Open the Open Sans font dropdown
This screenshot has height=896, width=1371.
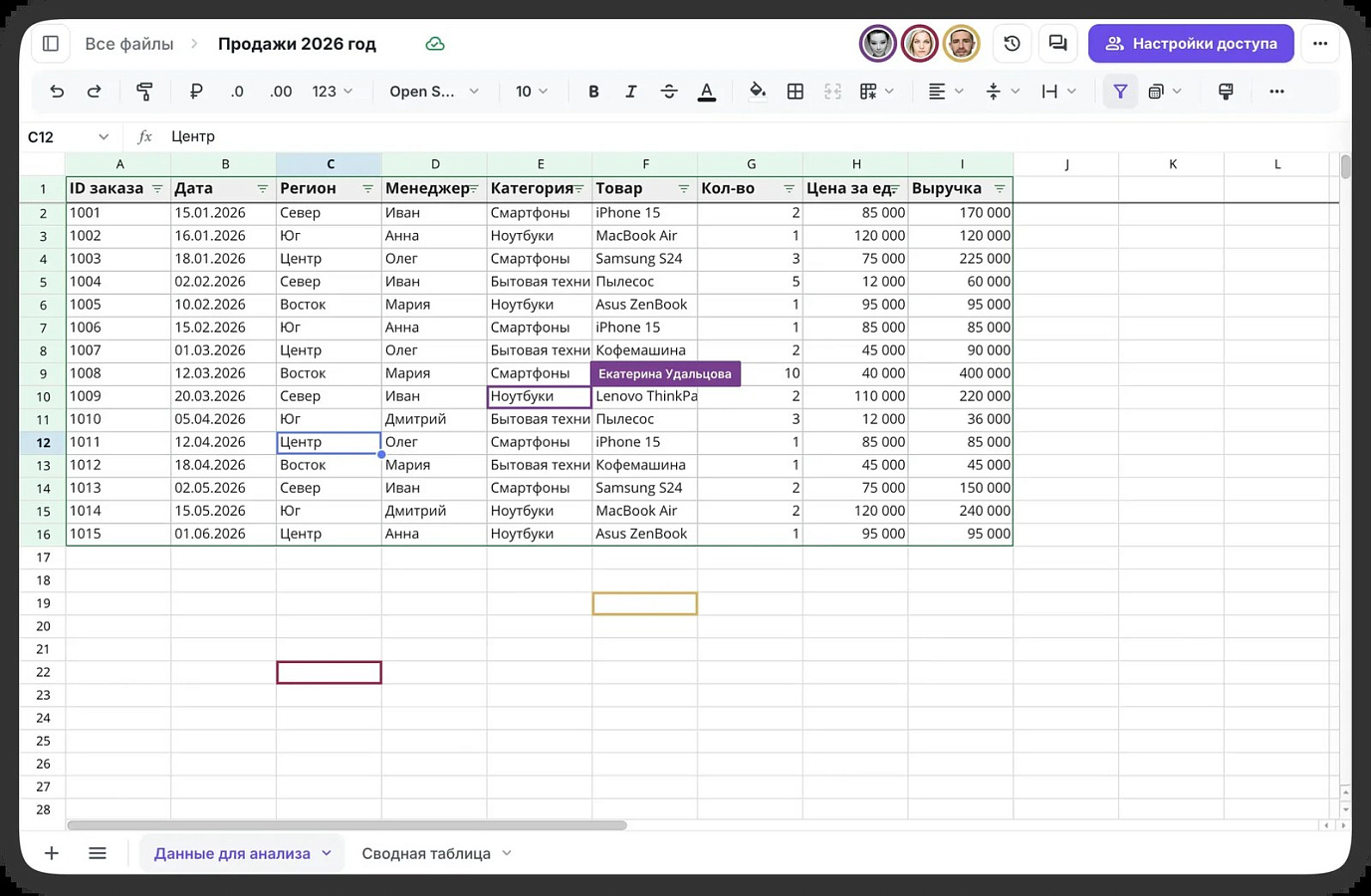click(x=434, y=92)
